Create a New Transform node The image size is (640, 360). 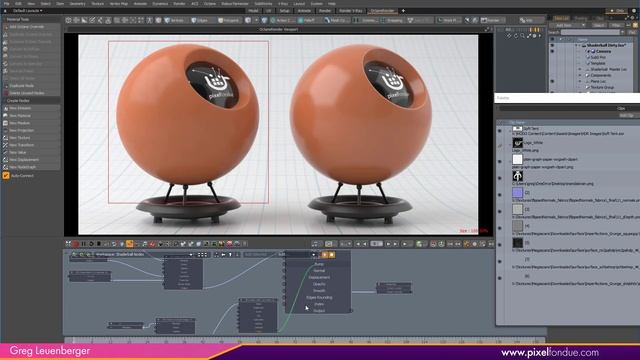pos(32,145)
